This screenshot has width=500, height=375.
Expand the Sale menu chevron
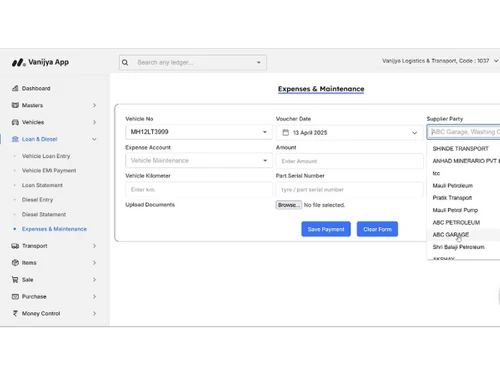[94, 280]
